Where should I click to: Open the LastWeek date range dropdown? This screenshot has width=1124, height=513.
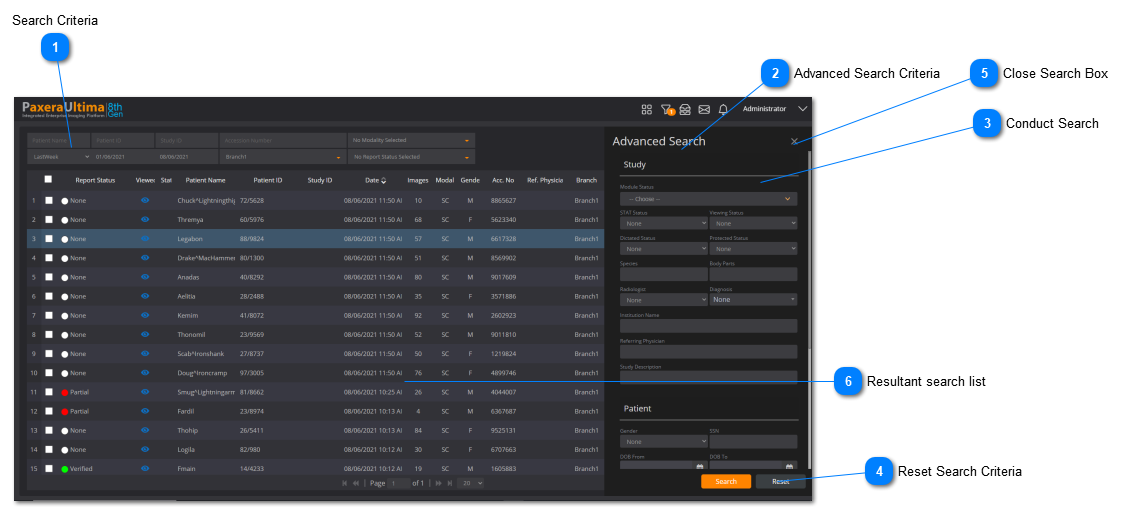click(x=60, y=157)
